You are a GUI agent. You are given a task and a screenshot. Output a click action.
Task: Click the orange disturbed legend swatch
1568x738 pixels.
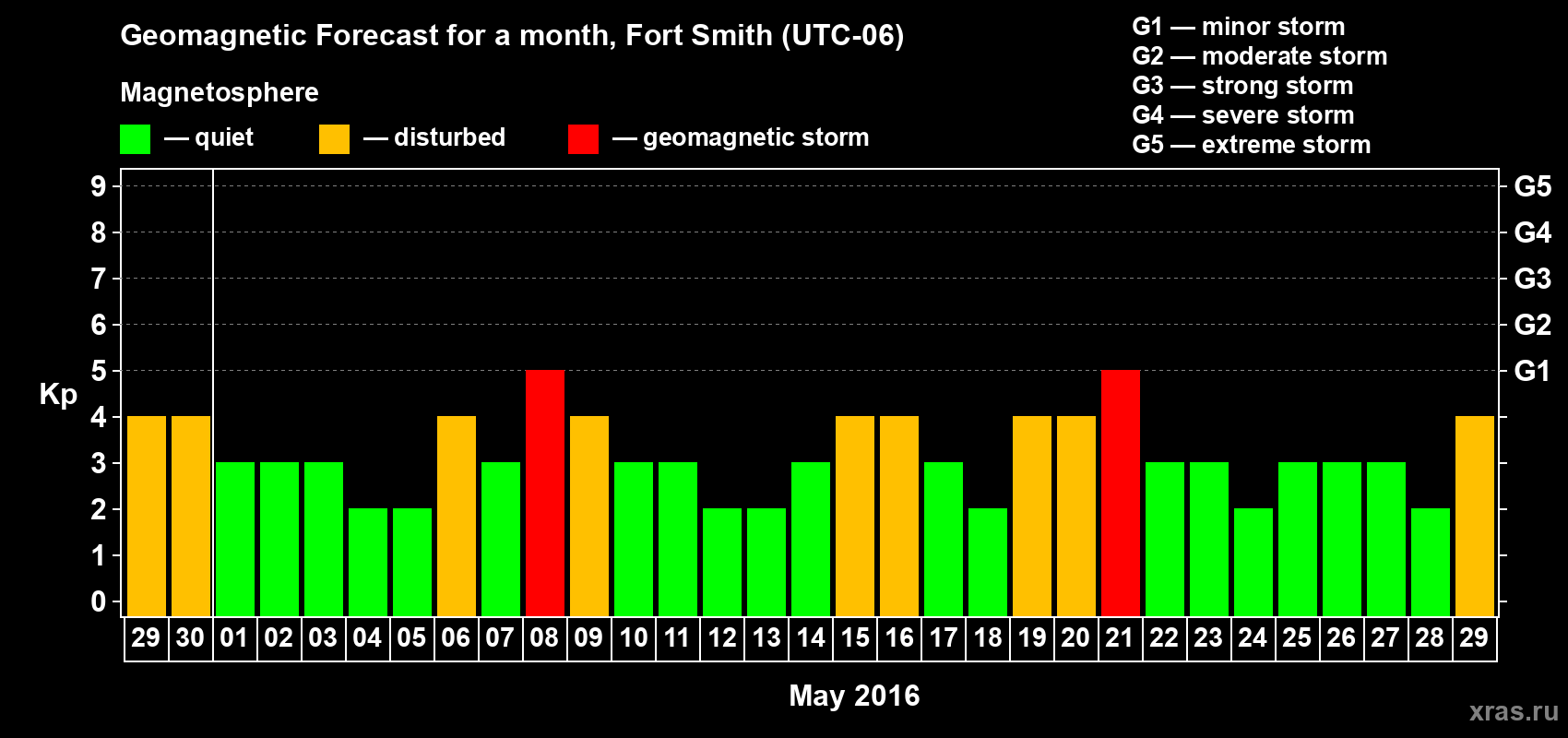tap(335, 139)
